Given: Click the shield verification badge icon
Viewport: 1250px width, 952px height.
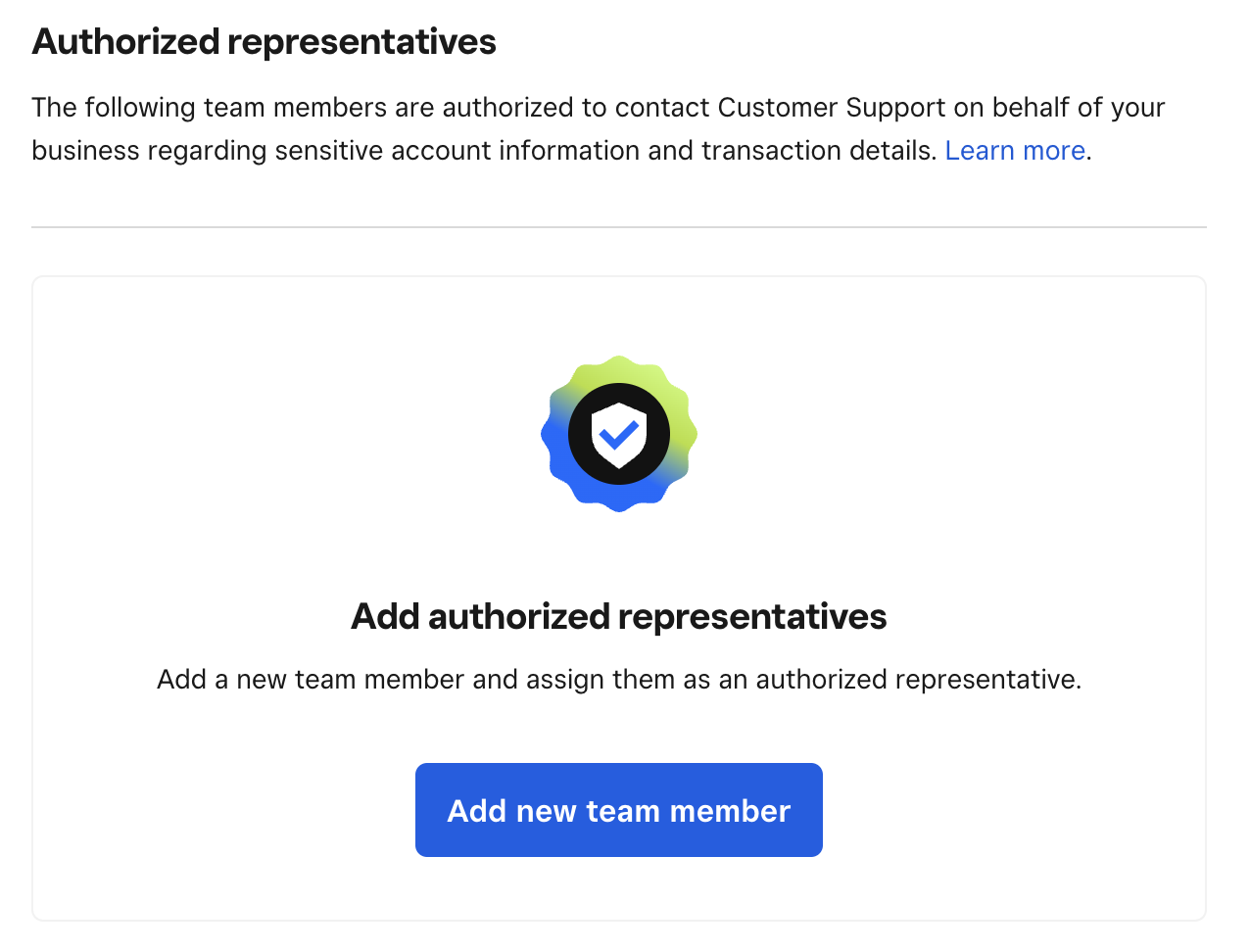Looking at the screenshot, I should pyautogui.click(x=619, y=433).
